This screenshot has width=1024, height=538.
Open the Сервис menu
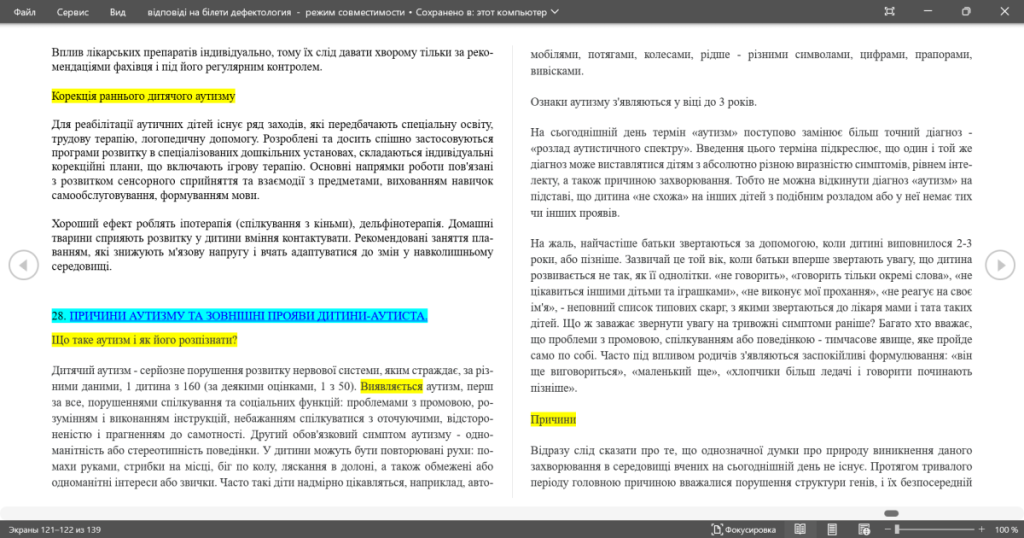click(x=72, y=12)
